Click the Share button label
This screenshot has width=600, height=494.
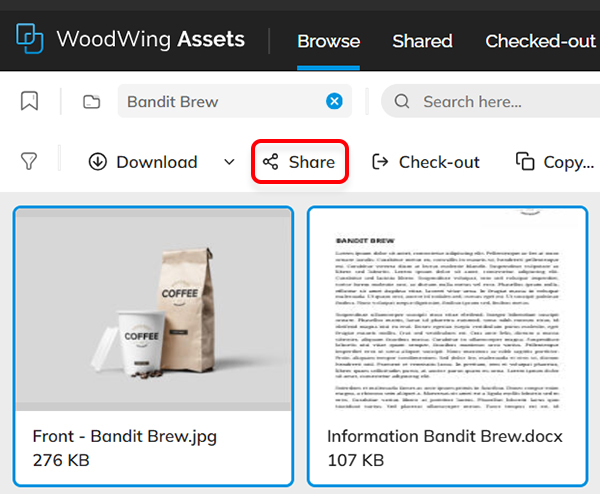[312, 162]
